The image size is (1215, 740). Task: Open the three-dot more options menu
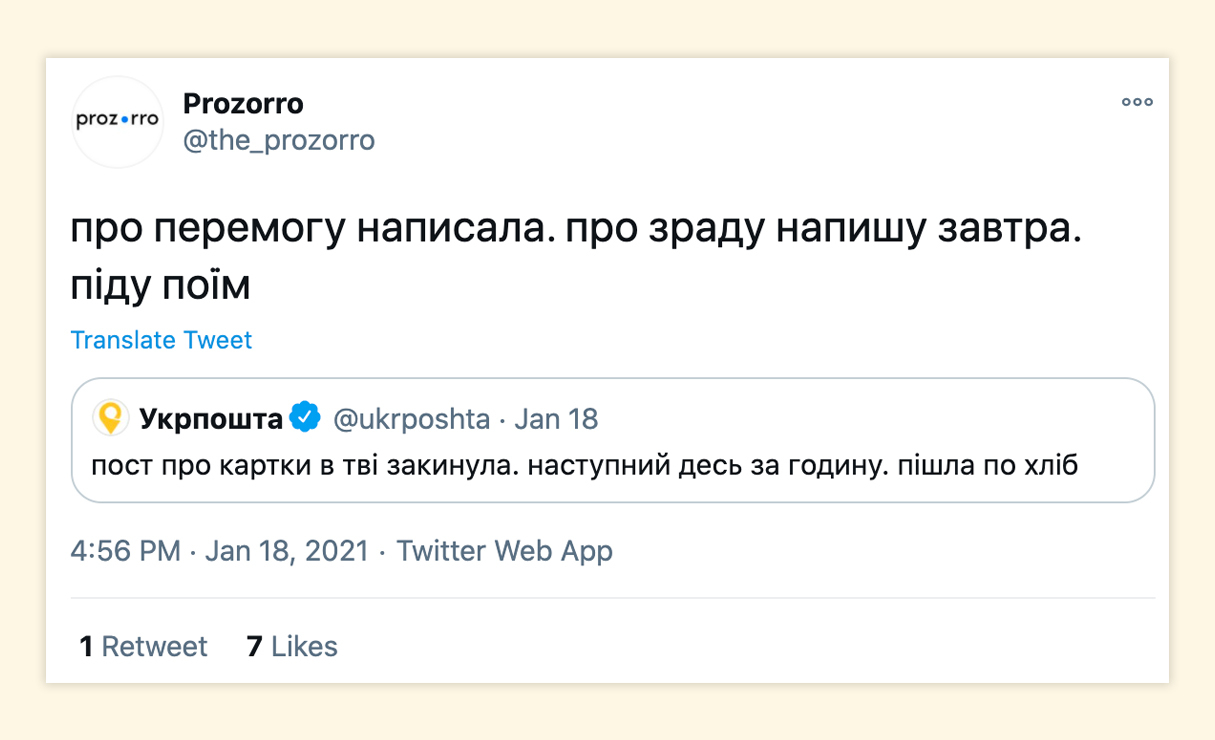[x=1137, y=102]
